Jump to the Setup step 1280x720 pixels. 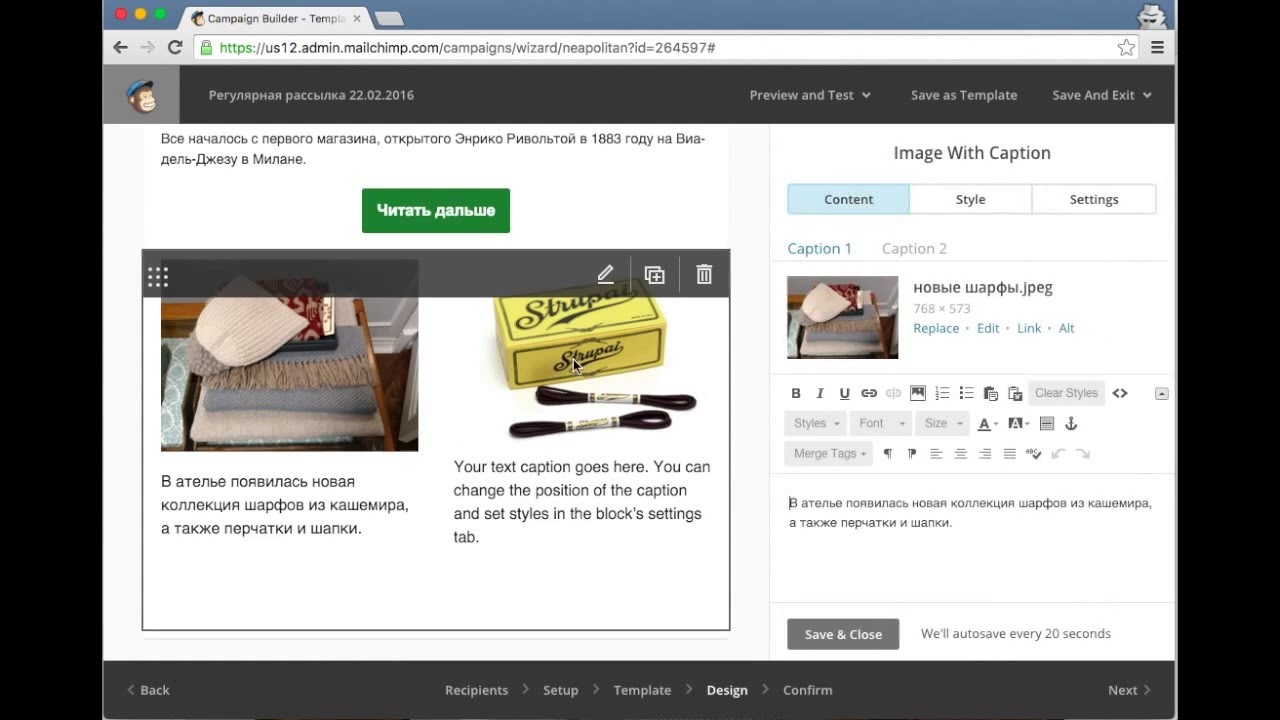(x=561, y=690)
